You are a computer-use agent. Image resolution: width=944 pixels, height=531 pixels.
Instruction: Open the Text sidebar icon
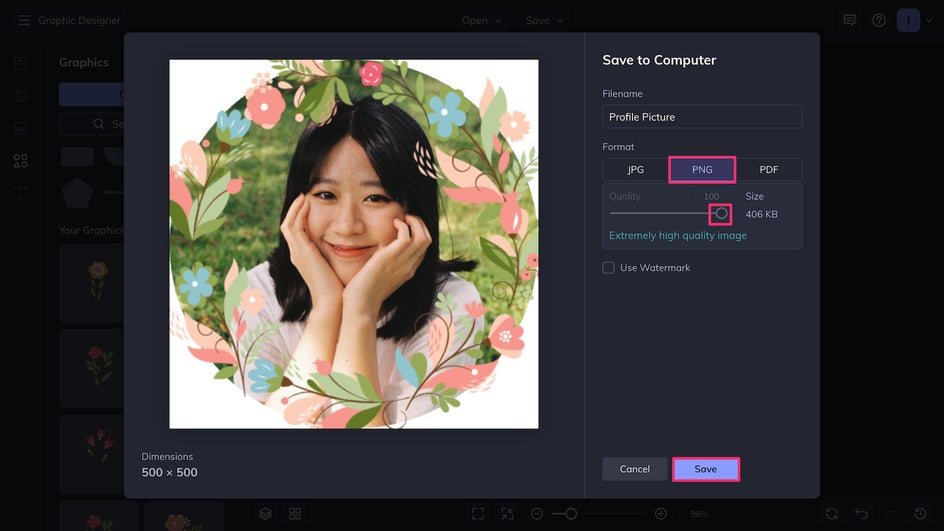coord(20,193)
